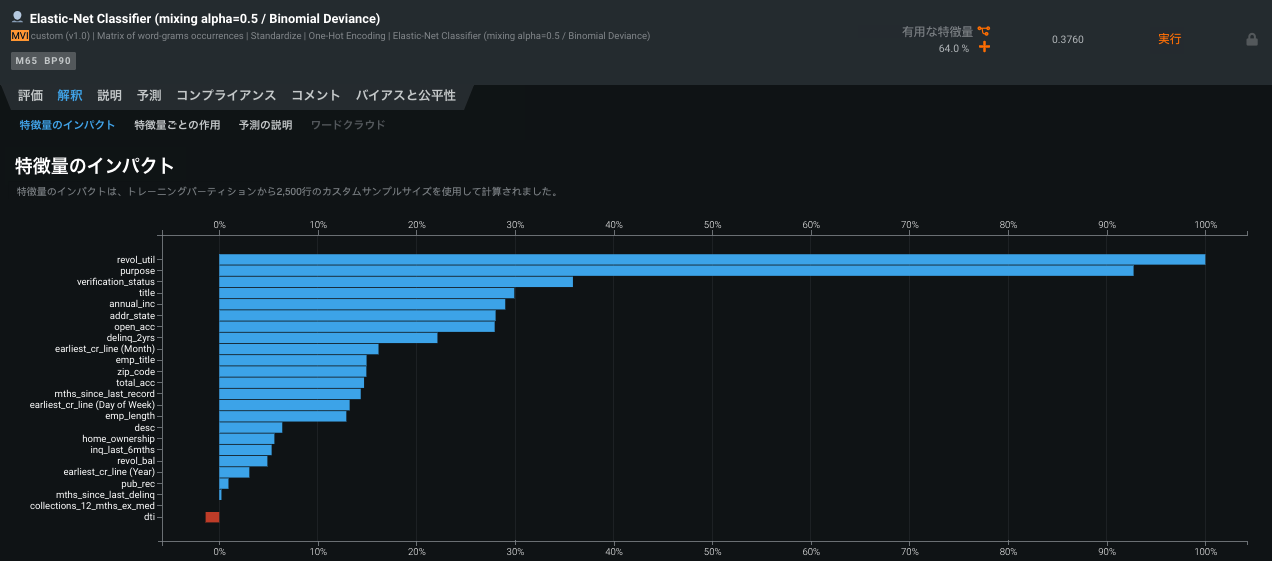Click the orange feature list branch icon
The width and height of the screenshot is (1272, 561).
pyautogui.click(x=984, y=31)
